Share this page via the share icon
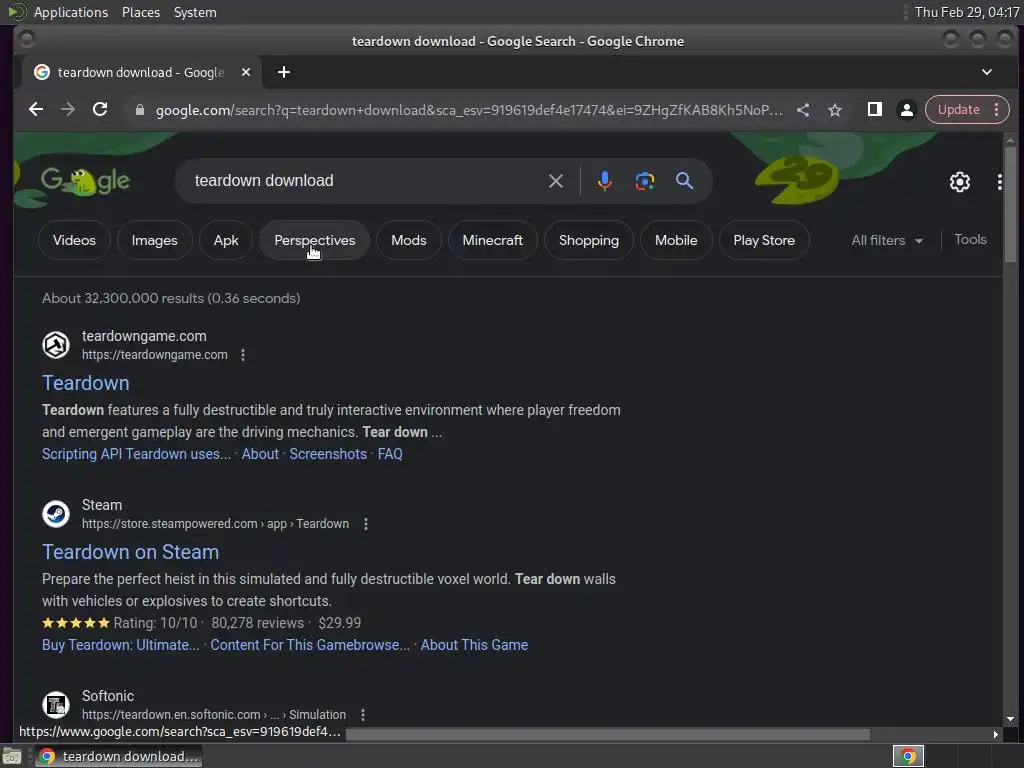This screenshot has width=1024, height=768. 803,110
